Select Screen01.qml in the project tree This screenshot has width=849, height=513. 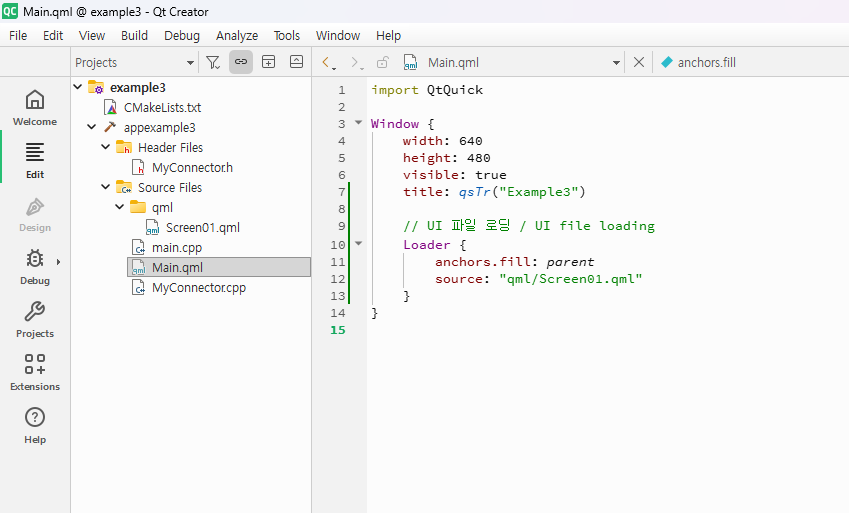pos(202,227)
